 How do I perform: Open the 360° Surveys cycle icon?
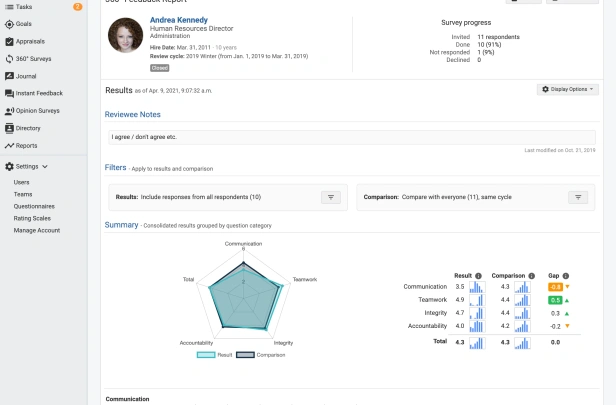tap(9, 59)
